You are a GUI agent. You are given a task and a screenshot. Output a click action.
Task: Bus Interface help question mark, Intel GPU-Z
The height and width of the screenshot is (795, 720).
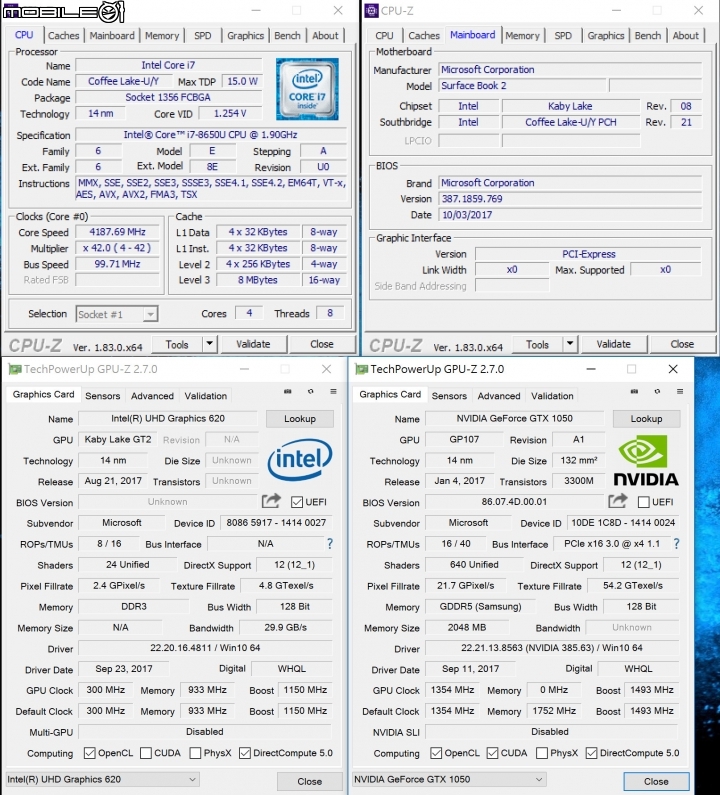[330, 544]
